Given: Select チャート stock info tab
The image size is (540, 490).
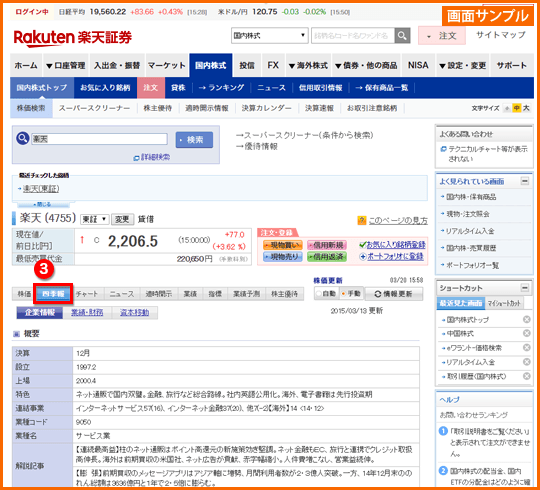Looking at the screenshot, I should (87, 294).
